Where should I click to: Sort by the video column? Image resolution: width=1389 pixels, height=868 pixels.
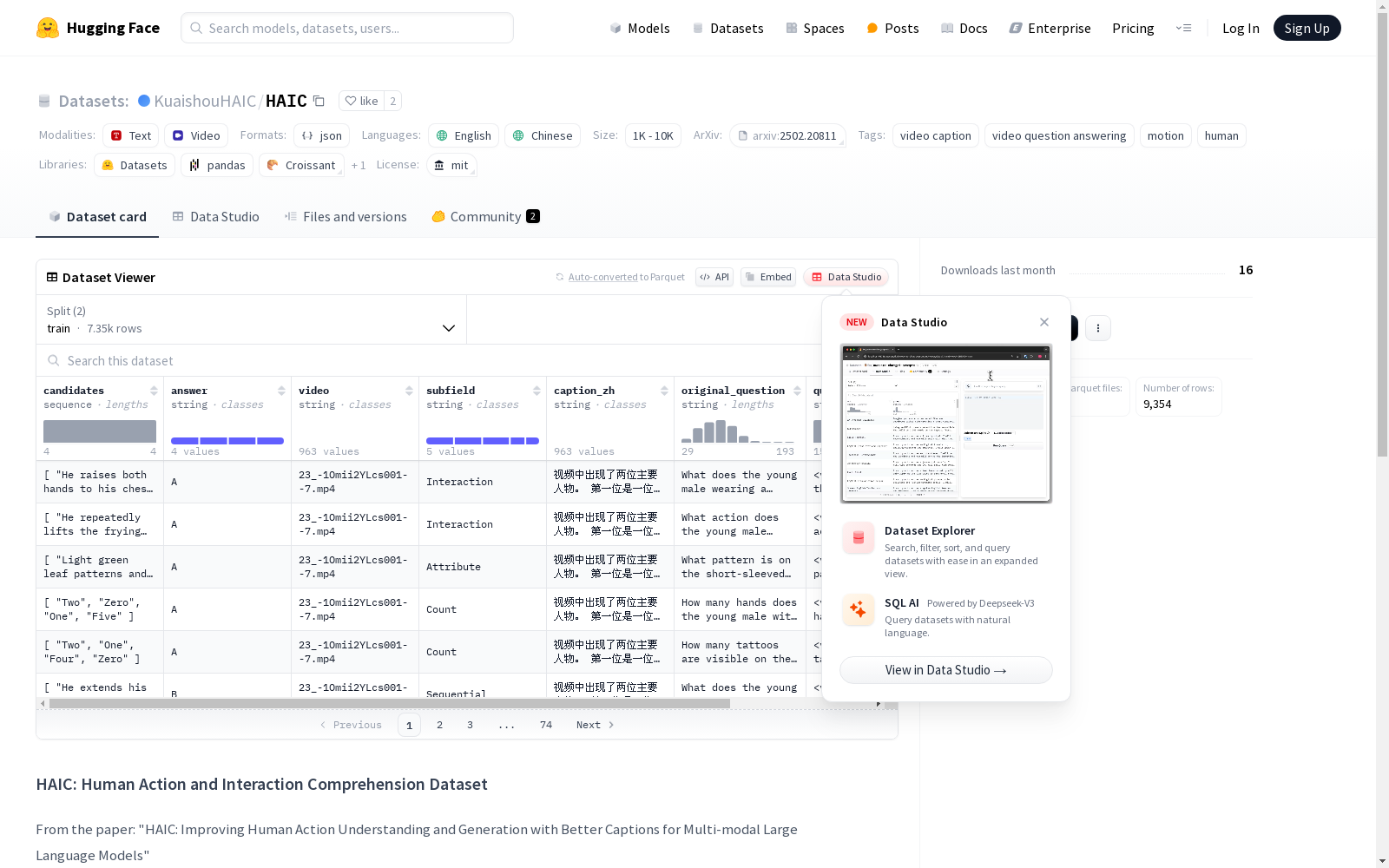pyautogui.click(x=409, y=391)
